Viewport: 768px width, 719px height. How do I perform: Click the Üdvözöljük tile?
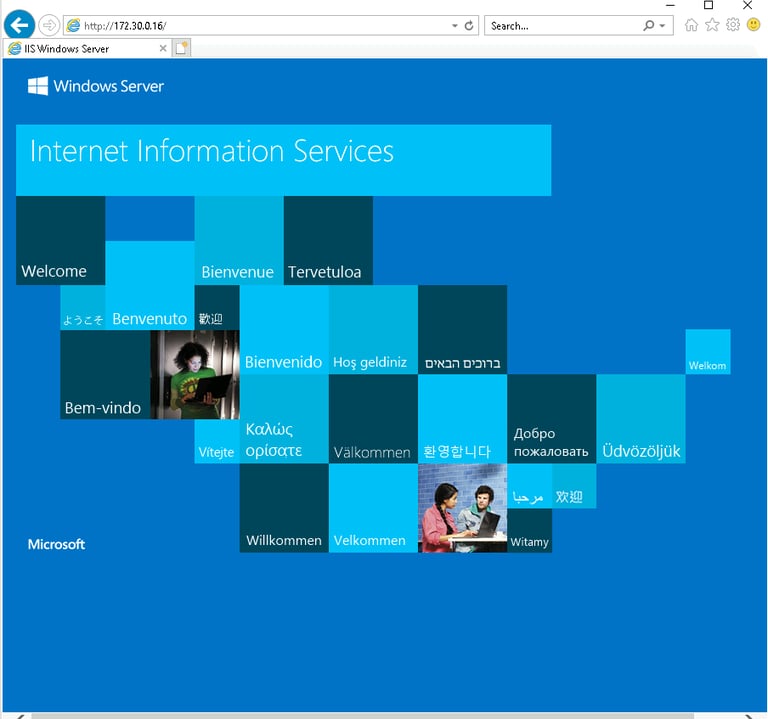pos(641,419)
